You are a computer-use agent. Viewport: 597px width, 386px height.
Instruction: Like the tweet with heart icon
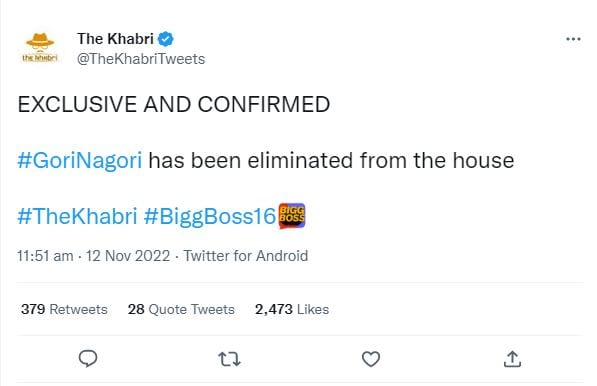point(371,359)
